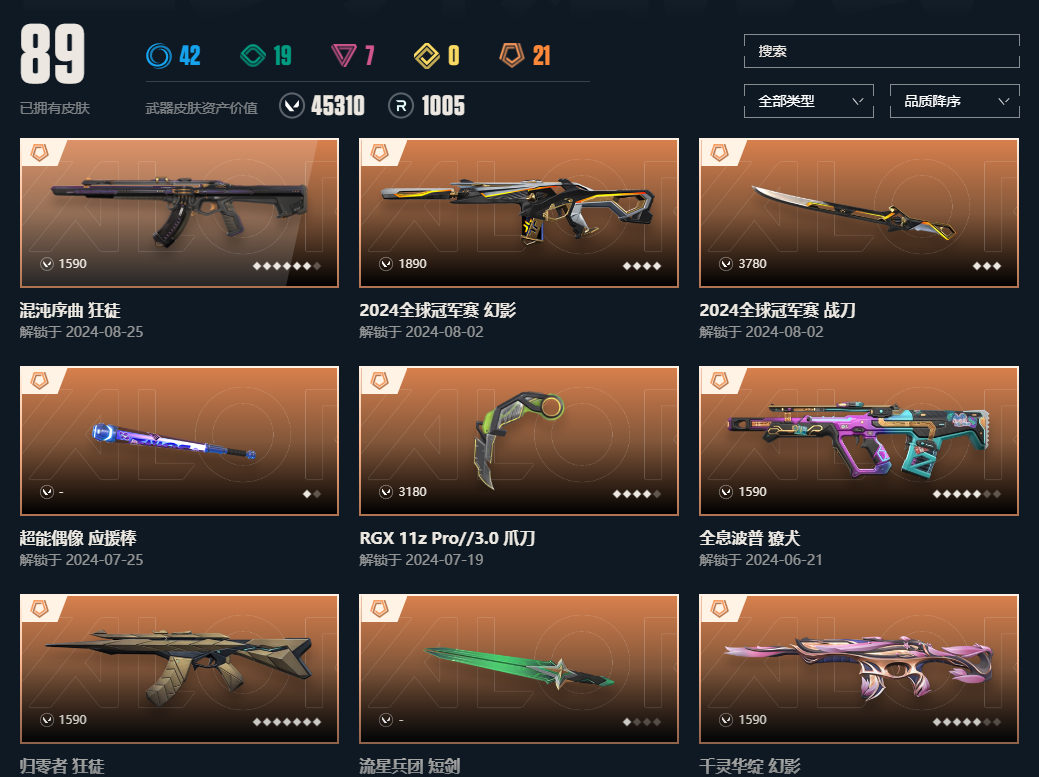Viewport: 1039px width, 777px height.
Task: Open the 超能偶像 应援棒 skin card
Action: (x=180, y=440)
